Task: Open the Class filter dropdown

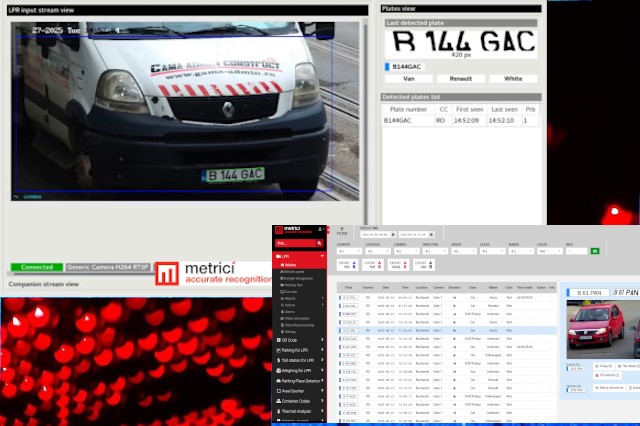Action: click(x=492, y=251)
